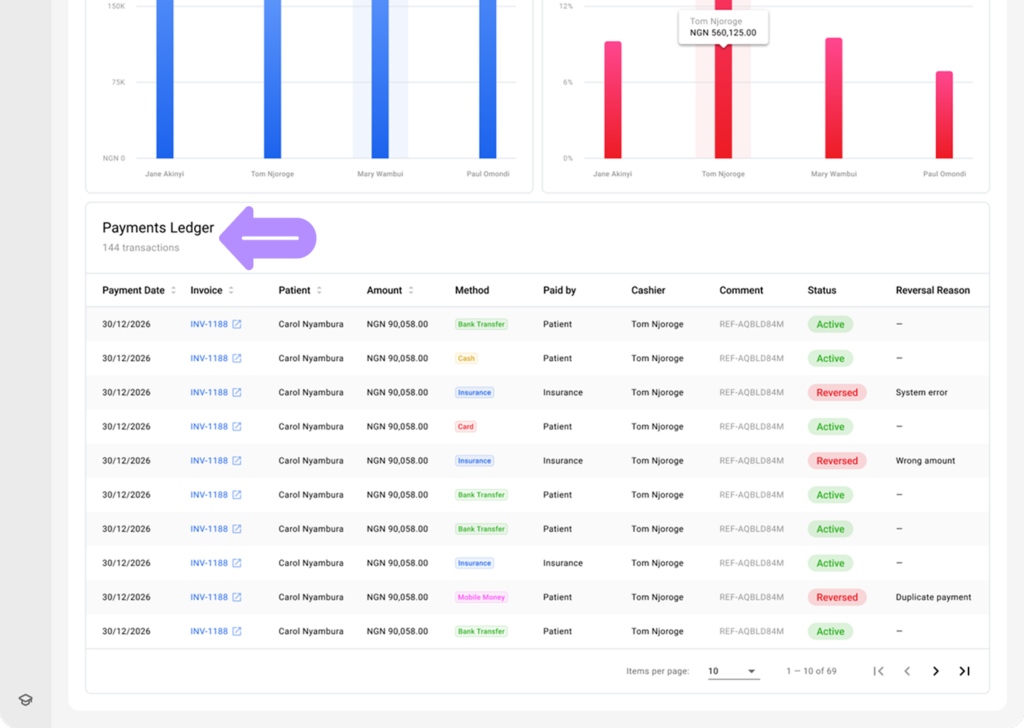Click sort arrows beside Amount header
The height and width of the screenshot is (728, 1024).
pos(411,291)
